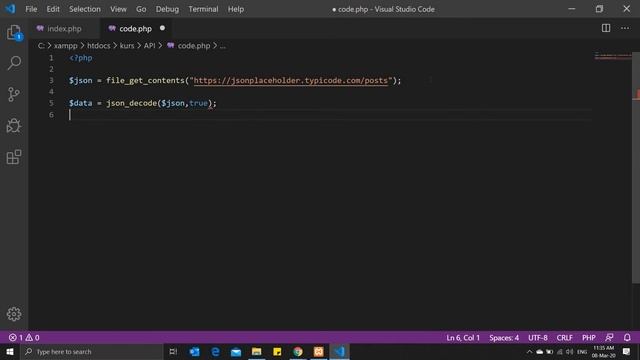Change end of line sequence CRLF

click(x=564, y=338)
